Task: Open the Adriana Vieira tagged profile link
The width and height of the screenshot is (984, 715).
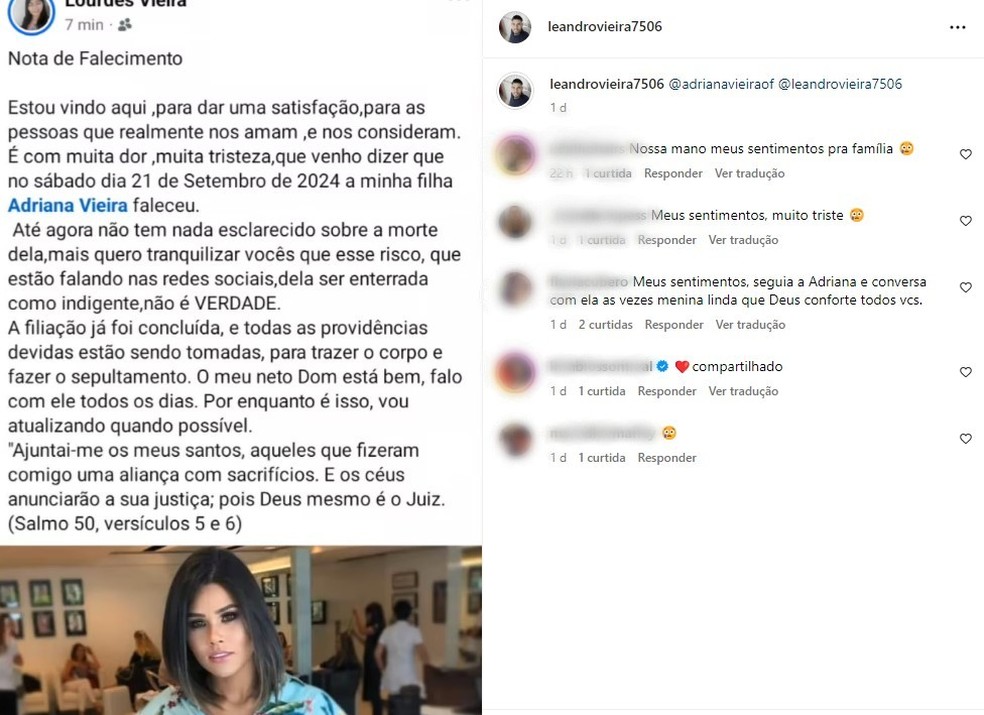Action: click(x=68, y=205)
